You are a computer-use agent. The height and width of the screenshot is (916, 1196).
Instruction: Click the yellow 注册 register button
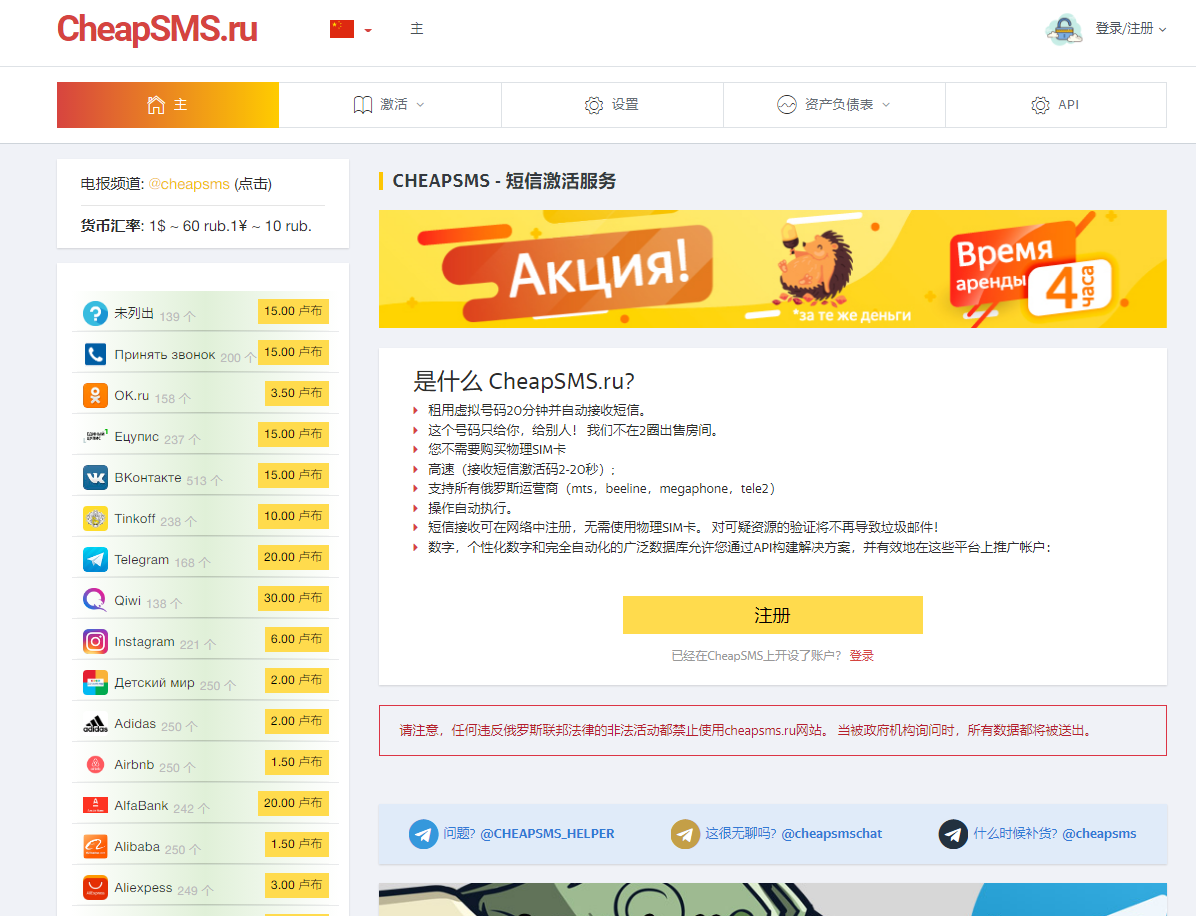773,615
